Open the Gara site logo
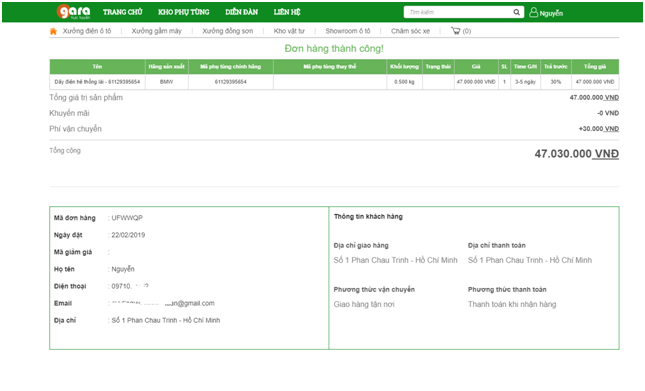Image resolution: width=645 pixels, height=391 pixels. (73, 12)
